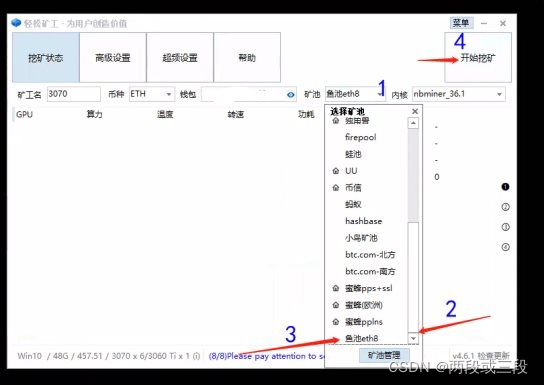Image resolution: width=544 pixels, height=385 pixels.
Task: Open the 菜单 menu
Action: 461,23
